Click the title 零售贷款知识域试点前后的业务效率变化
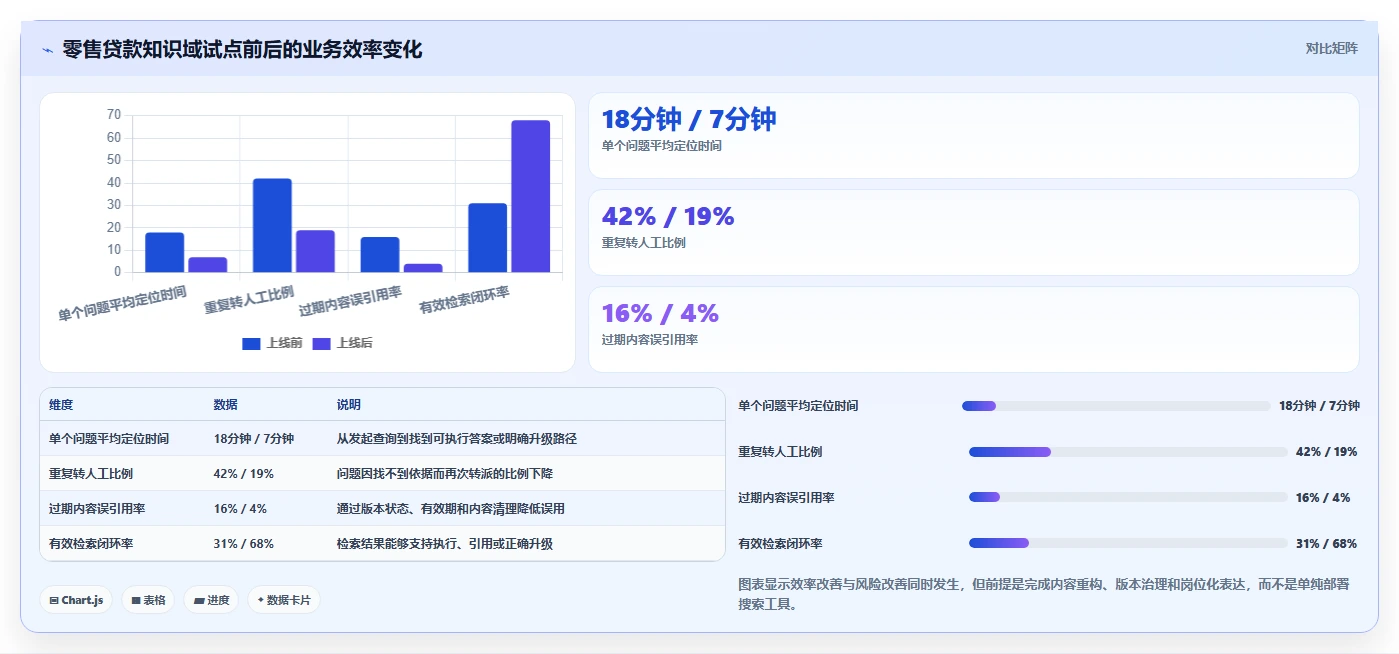 tap(242, 50)
